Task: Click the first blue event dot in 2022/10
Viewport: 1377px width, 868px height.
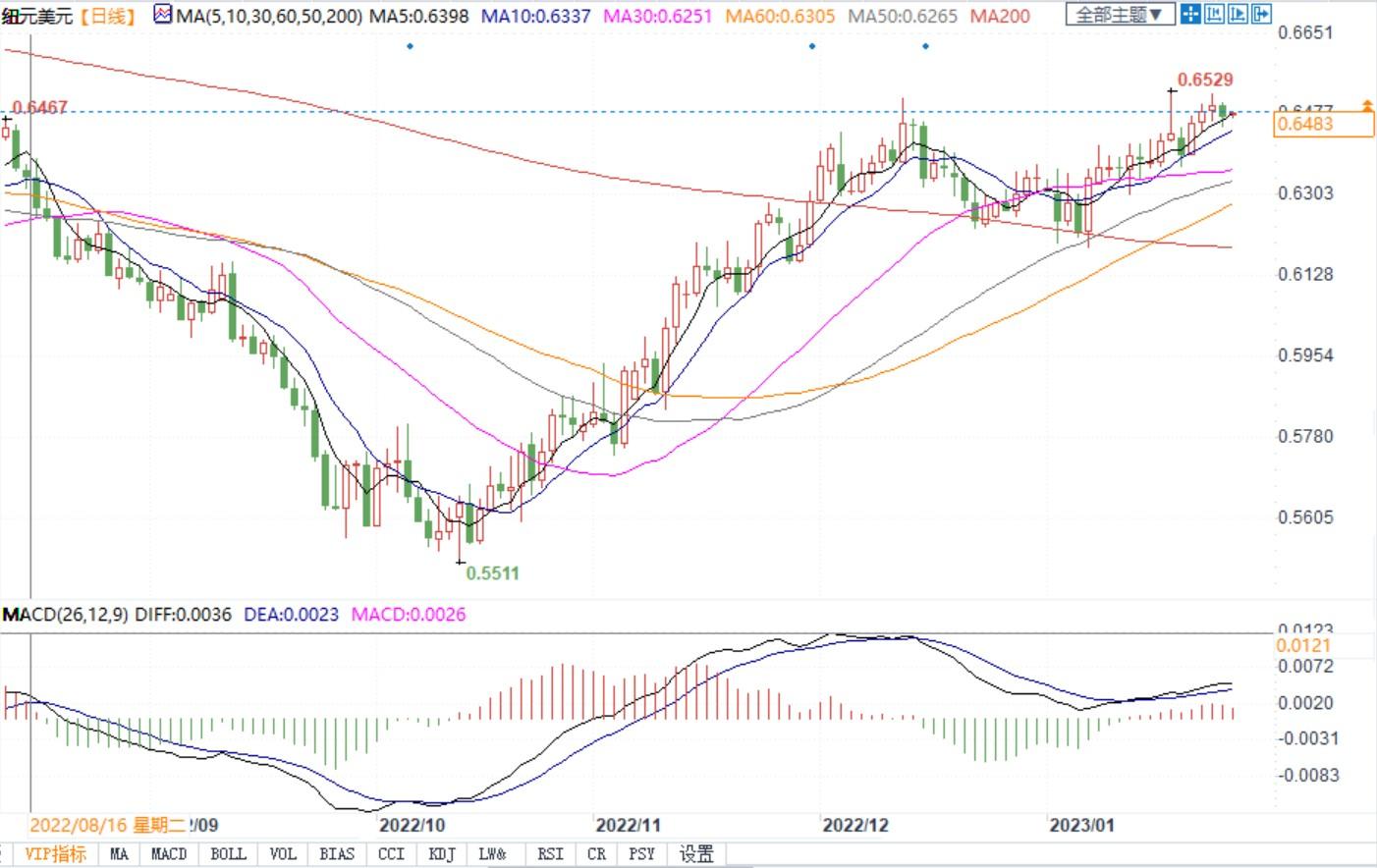Action: click(410, 46)
